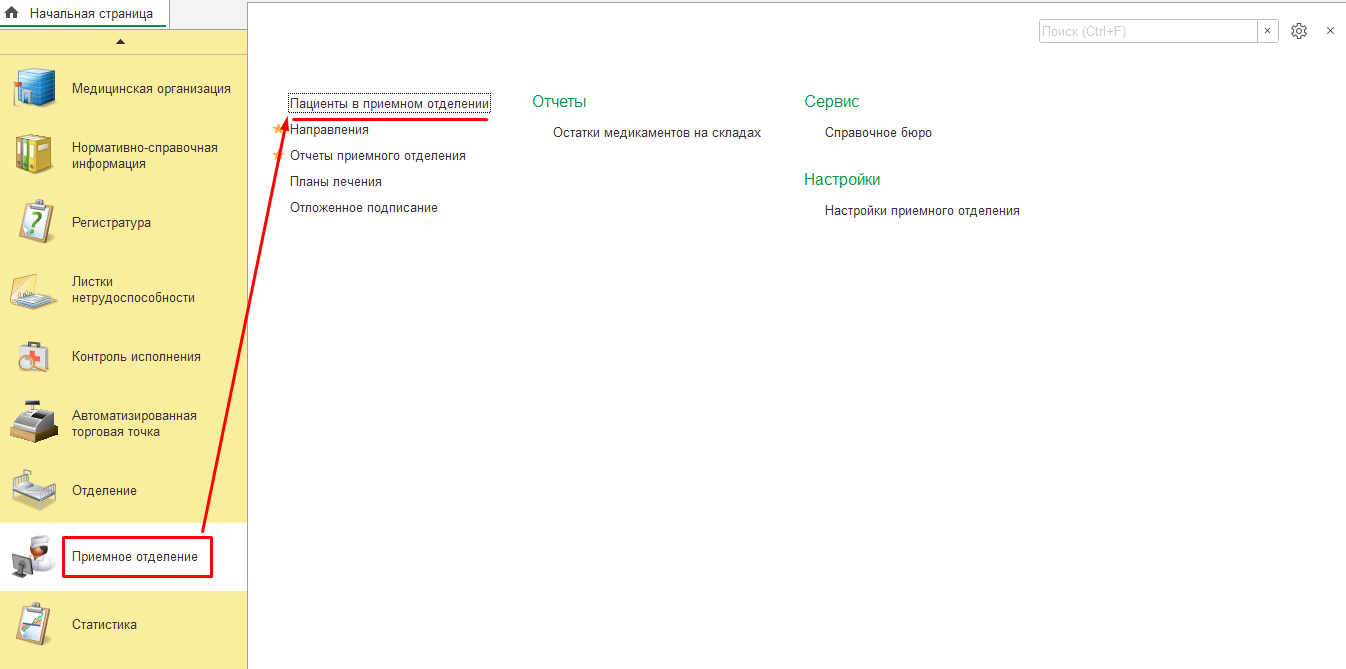Open Настройки приемного отделения link
The image size is (1346, 669).
click(x=922, y=210)
